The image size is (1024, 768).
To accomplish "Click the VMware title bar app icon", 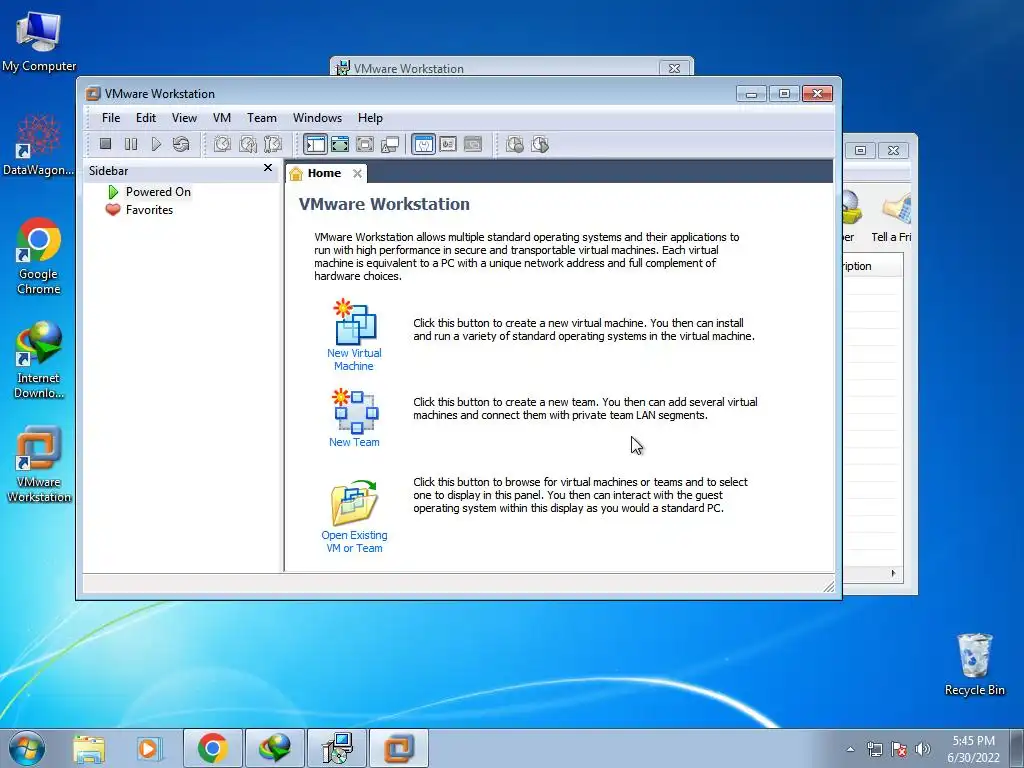I will click(x=93, y=94).
